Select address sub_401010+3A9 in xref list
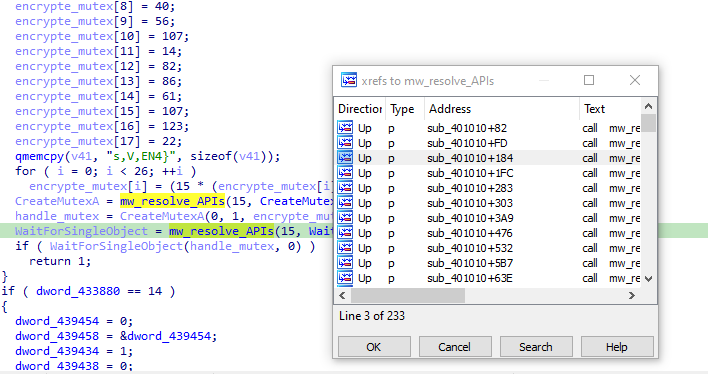The image size is (708, 374). point(470,218)
